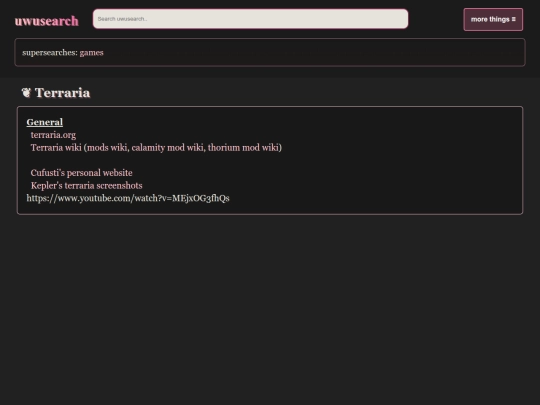The image size is (540, 405).
Task: Open the thorium mod wiki link
Action: pos(243,148)
